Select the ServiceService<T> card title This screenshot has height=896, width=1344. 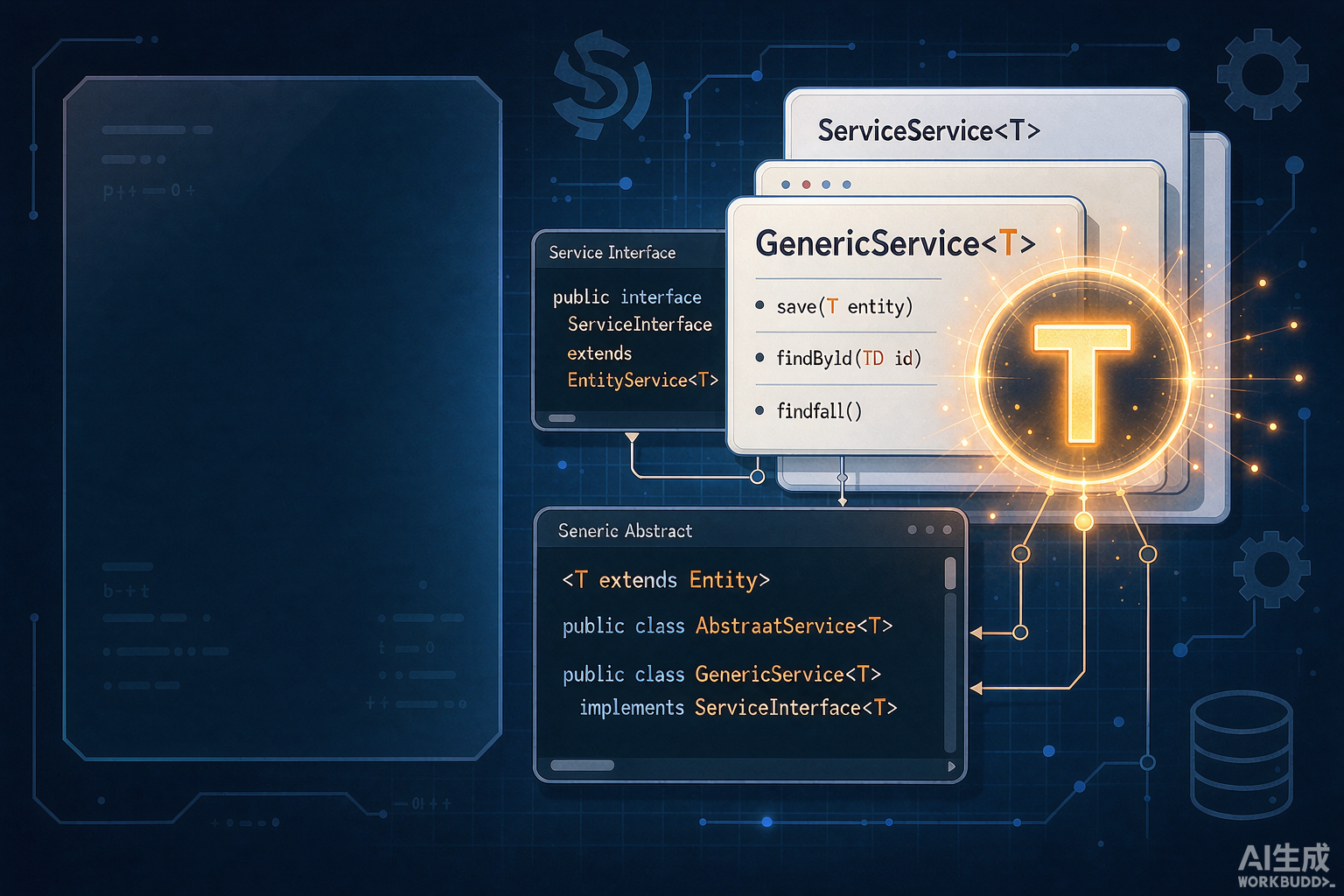(x=929, y=130)
